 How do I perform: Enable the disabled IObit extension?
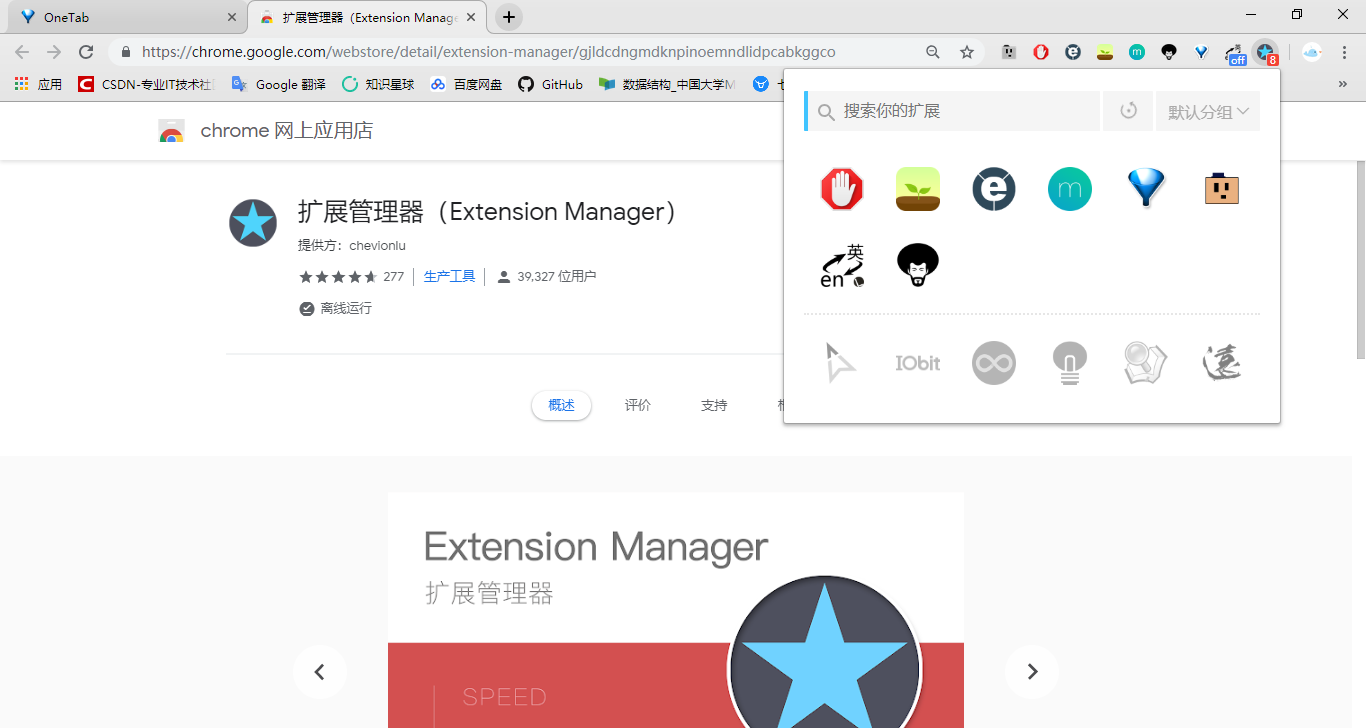(918, 363)
